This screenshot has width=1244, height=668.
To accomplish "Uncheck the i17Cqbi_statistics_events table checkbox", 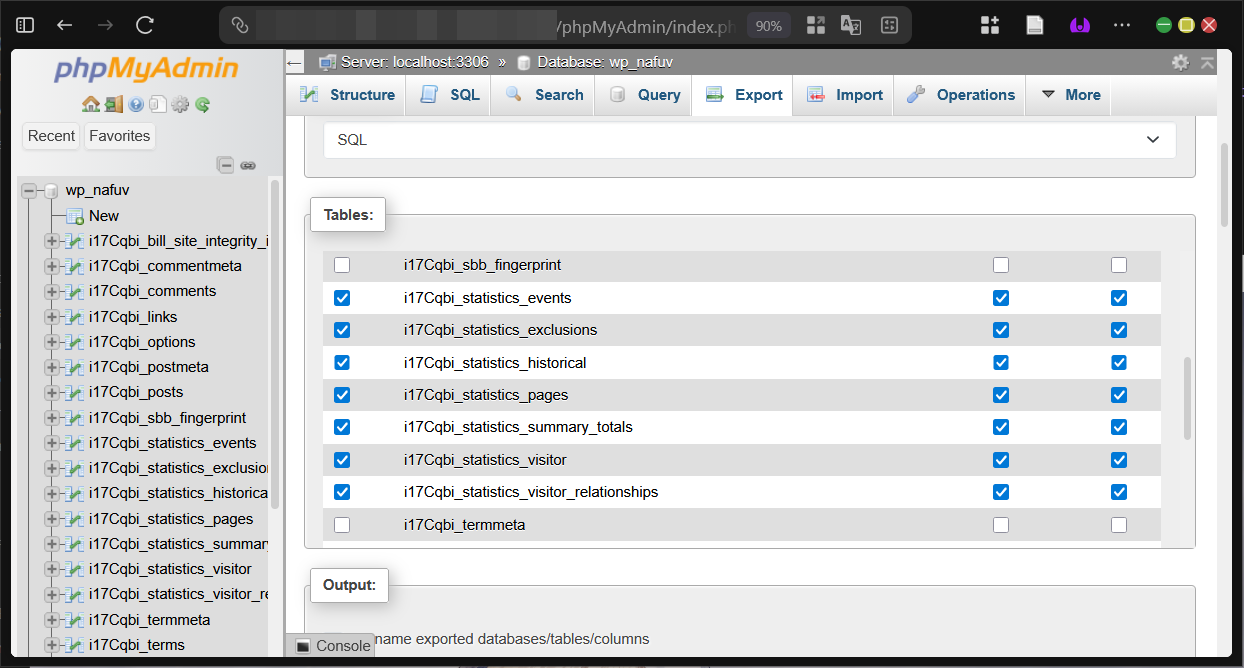I will [x=342, y=297].
